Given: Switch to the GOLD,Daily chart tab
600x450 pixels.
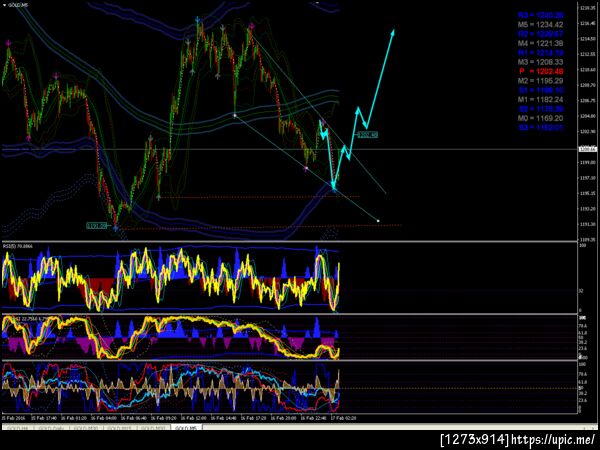Looking at the screenshot, I should coord(51,428).
